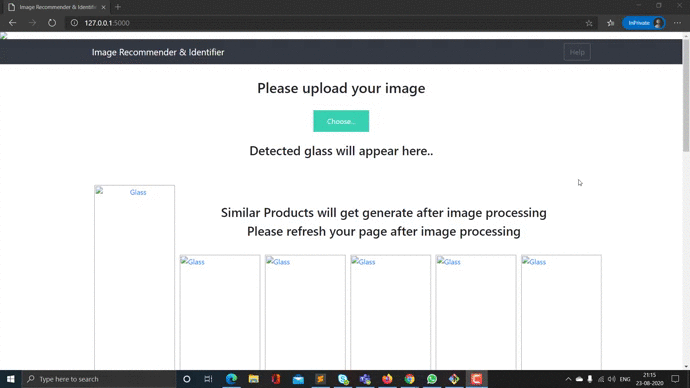Screen dimensions: 690x388
Task: Open the clock and date 23-08-2020
Action: [x=650, y=379]
